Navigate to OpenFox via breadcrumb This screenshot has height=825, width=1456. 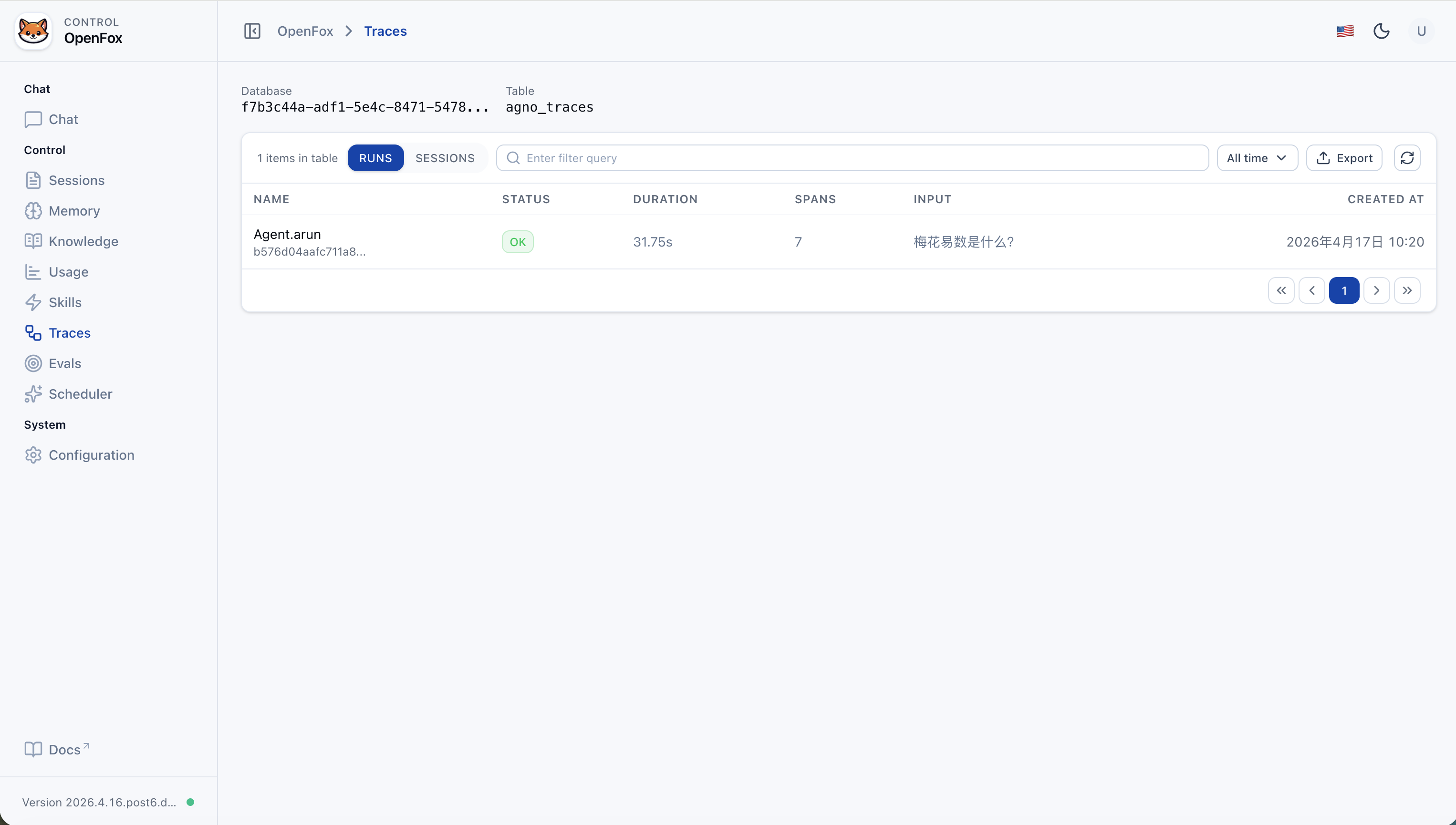[305, 31]
